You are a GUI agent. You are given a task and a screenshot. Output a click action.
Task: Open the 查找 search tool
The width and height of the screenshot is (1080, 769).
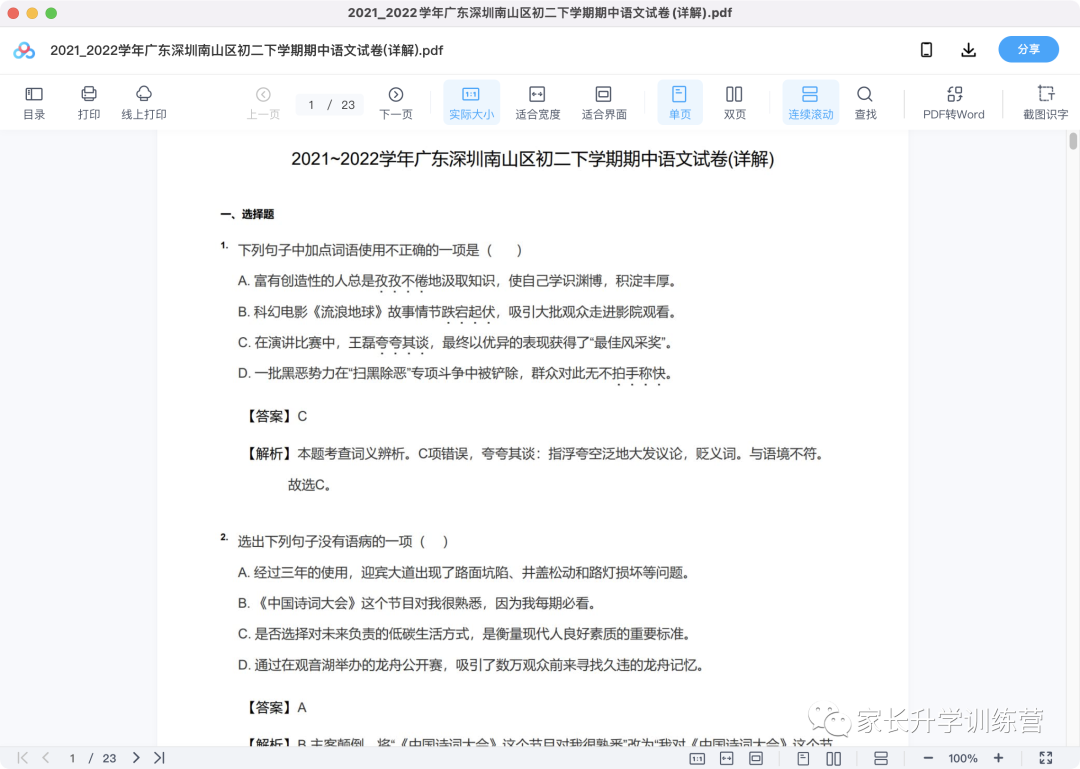tap(865, 102)
